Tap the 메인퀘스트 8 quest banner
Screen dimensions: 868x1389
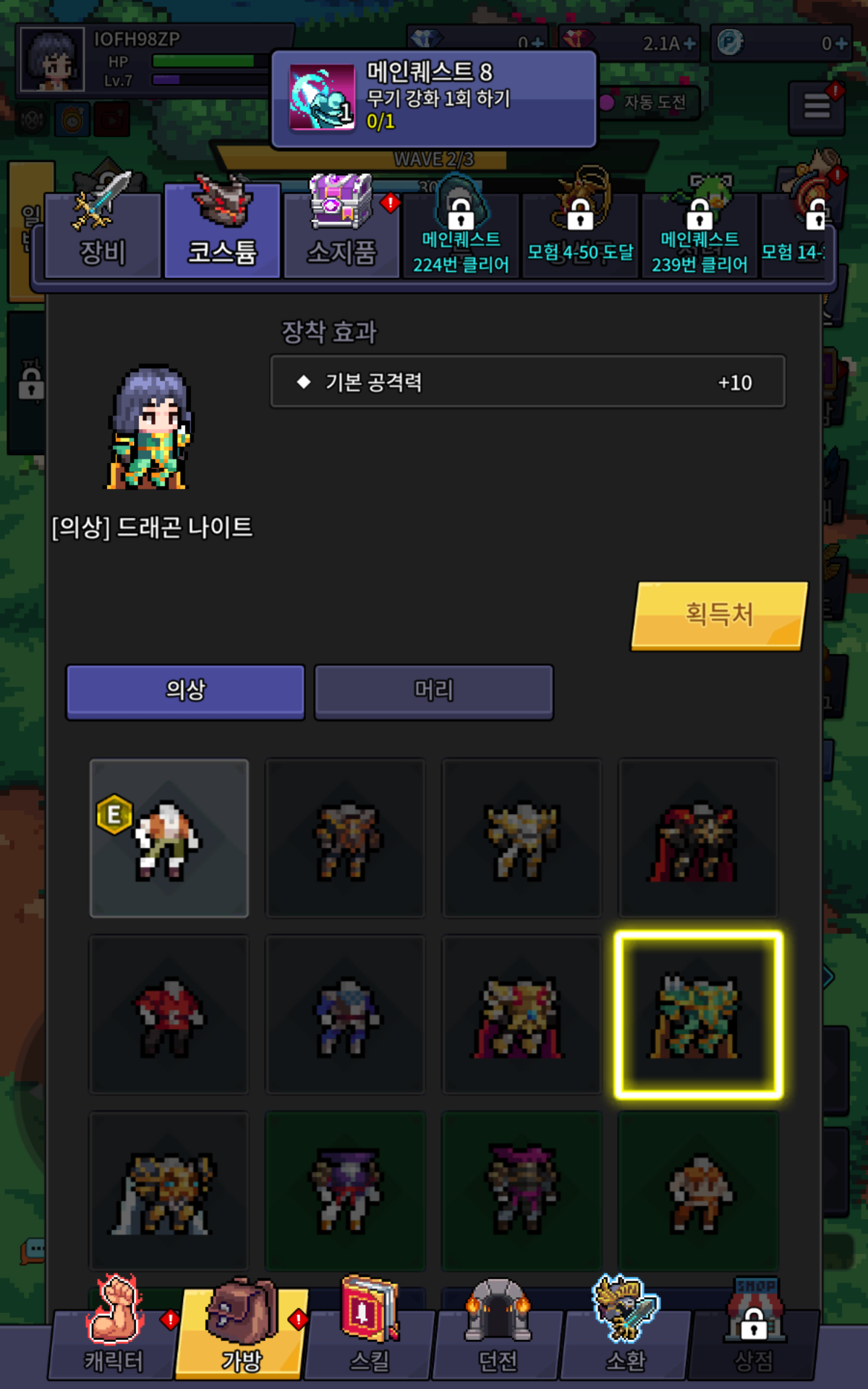point(434,99)
